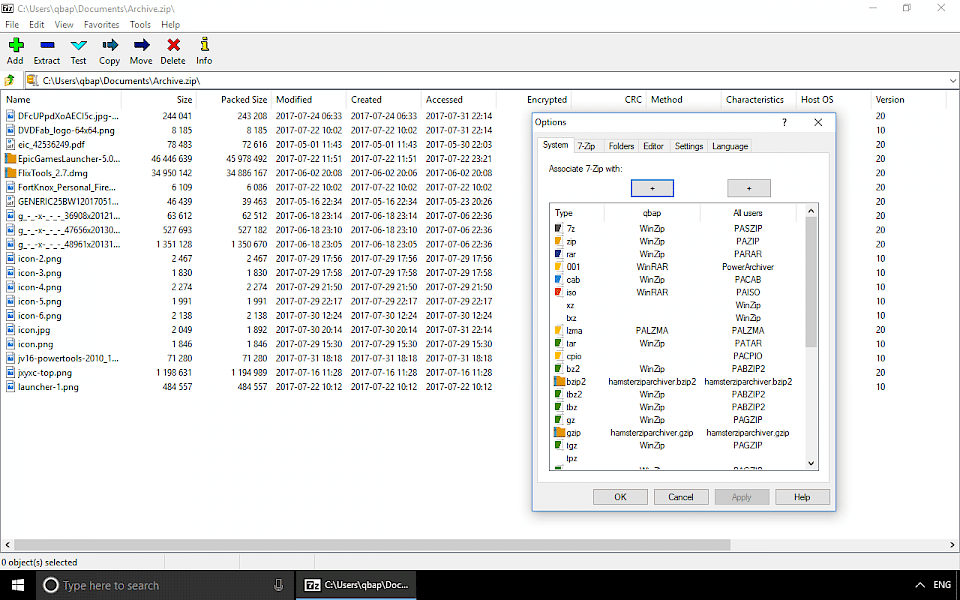Image resolution: width=960 pixels, height=600 pixels.
Task: Click the EpicGamesLauncher file icon
Action: pos(10,159)
